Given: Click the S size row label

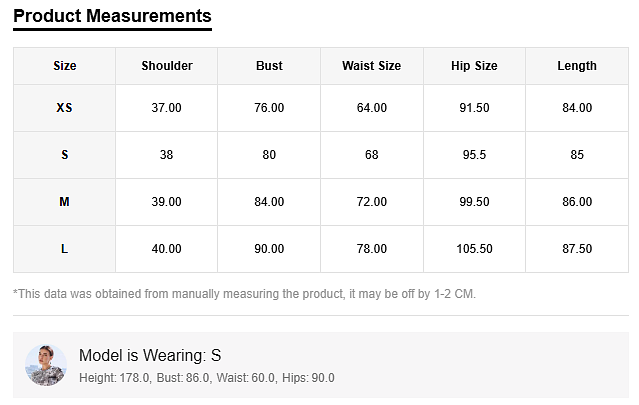Looking at the screenshot, I should click(x=65, y=155).
